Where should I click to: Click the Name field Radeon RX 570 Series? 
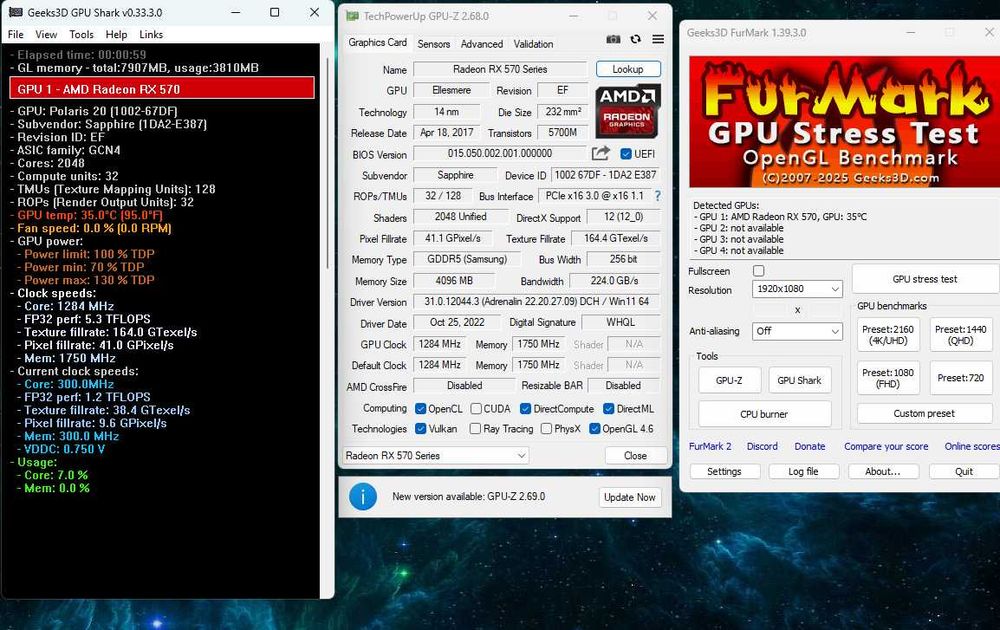(x=500, y=69)
